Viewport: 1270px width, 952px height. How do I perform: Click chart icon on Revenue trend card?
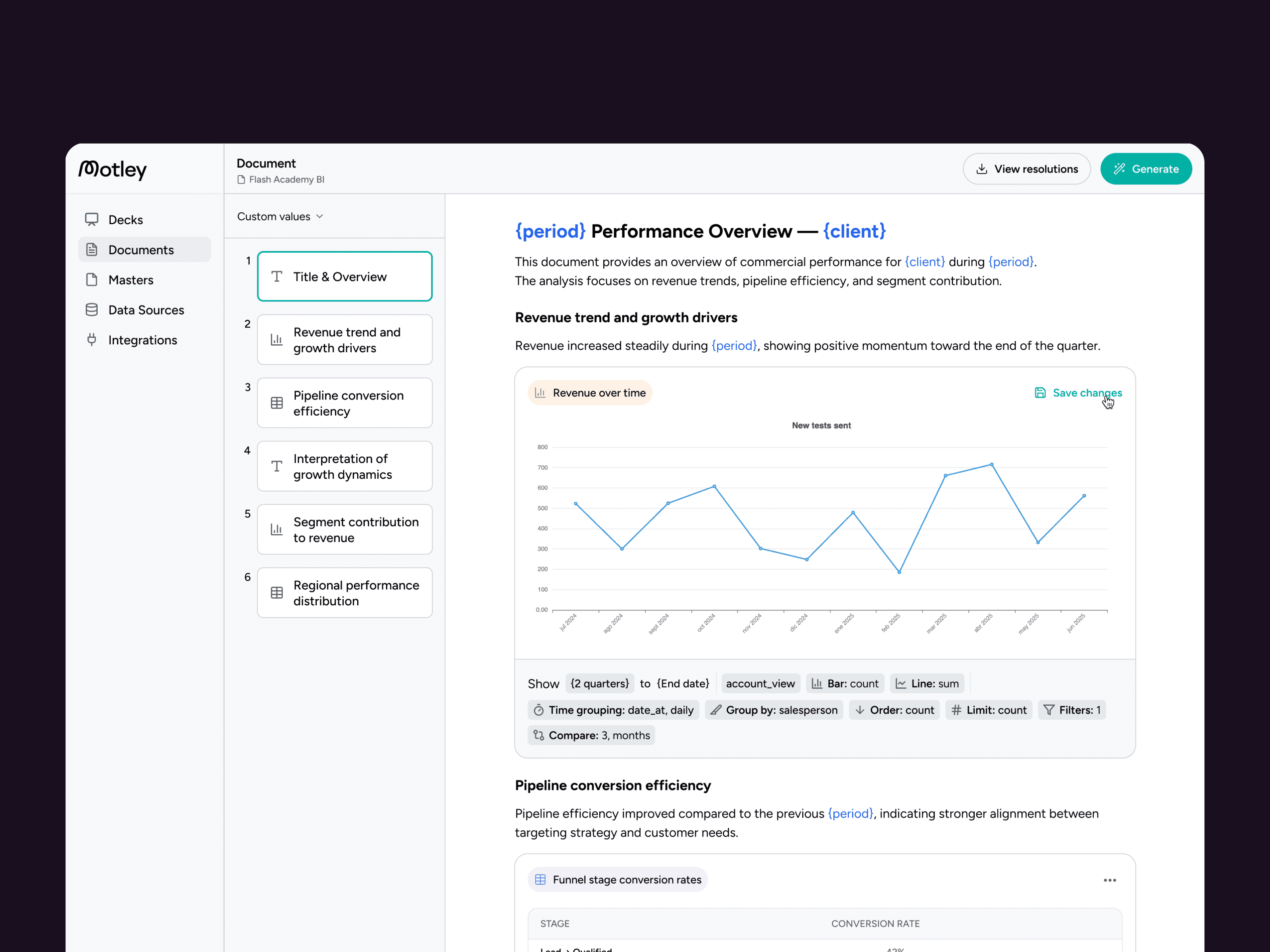[x=277, y=340]
